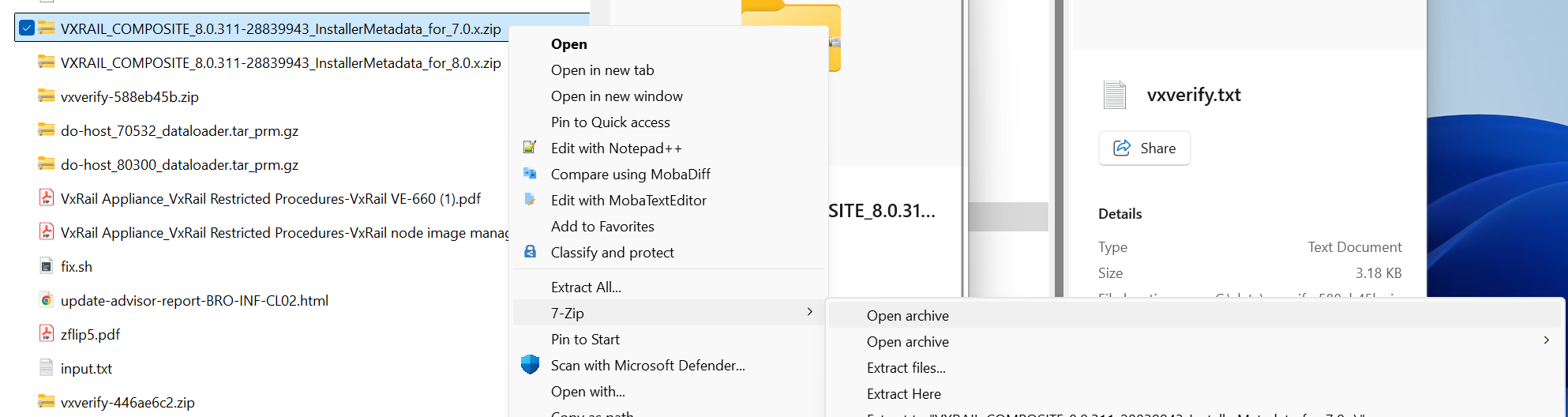
Task: Select file VXRAIL_COMPOSITE InstallerMetadata_for_8.0.x.zip
Action: pyautogui.click(x=280, y=62)
